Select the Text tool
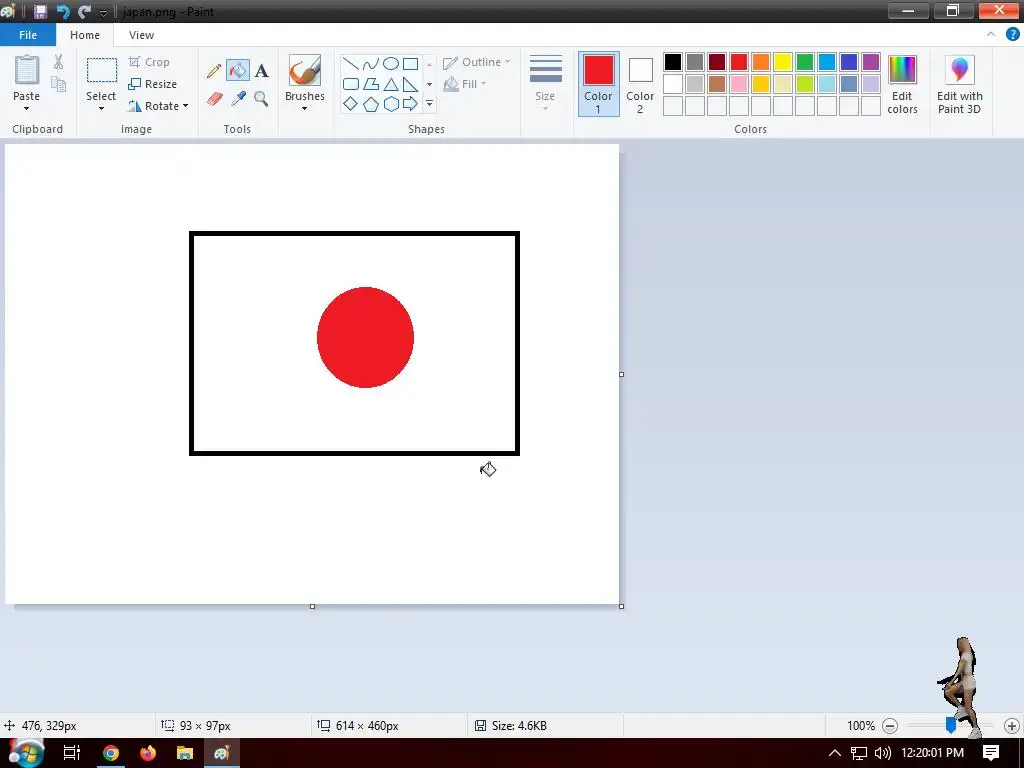The image size is (1024, 768). pos(262,71)
